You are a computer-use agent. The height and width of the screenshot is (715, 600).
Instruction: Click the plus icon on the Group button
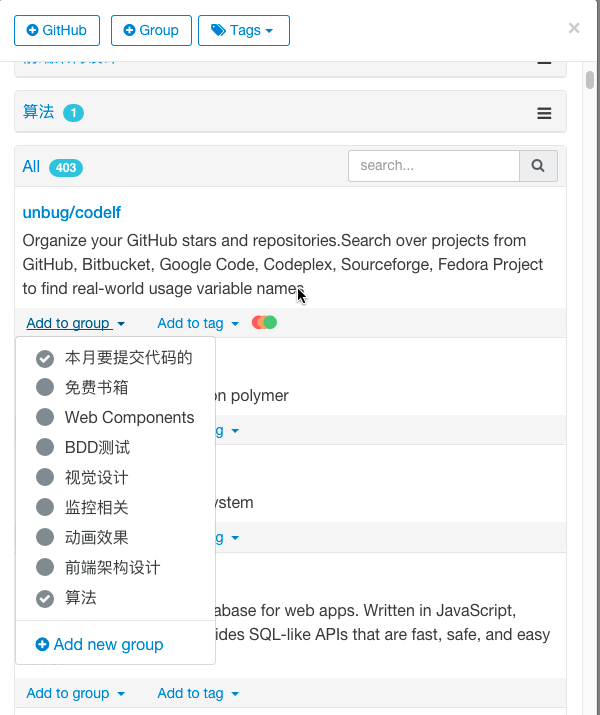pos(129,31)
